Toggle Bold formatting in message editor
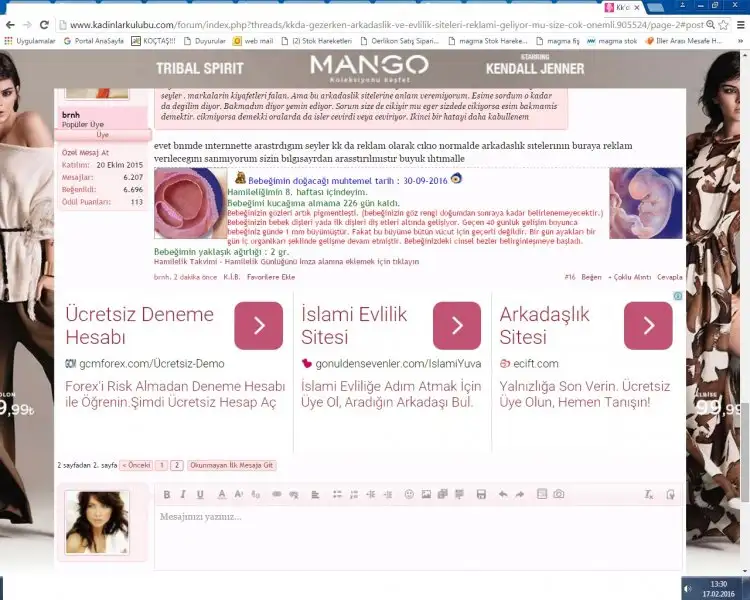The height and width of the screenshot is (600, 750). pos(166,494)
